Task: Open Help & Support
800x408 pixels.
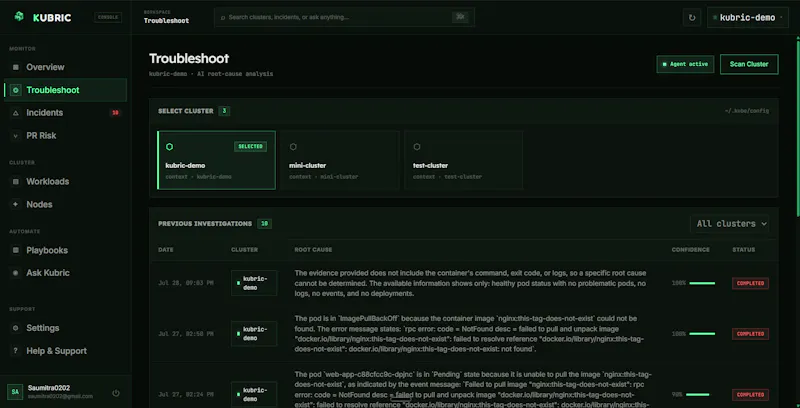Action: coord(65,351)
